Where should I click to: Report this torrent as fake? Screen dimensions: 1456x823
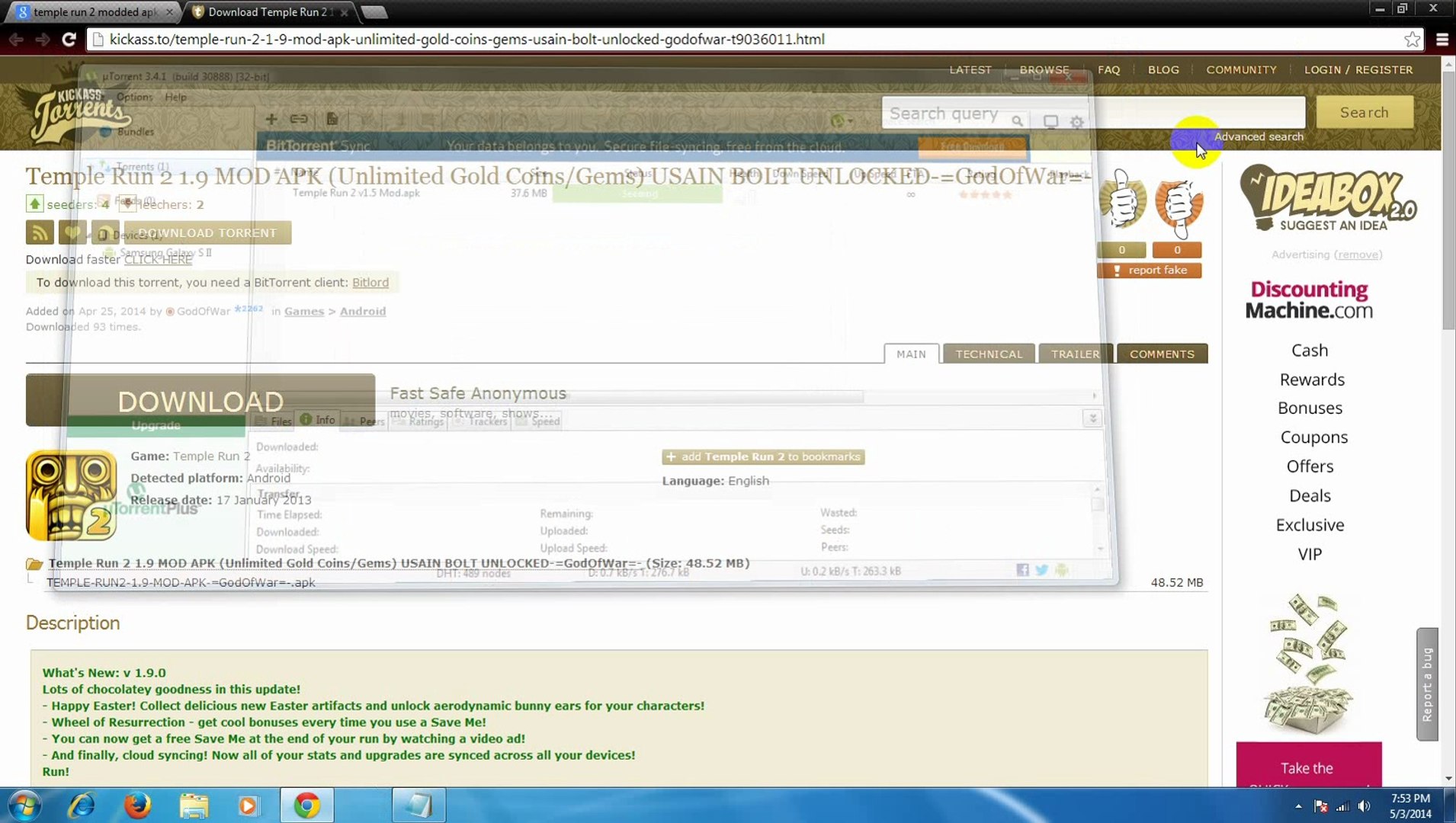tap(1150, 271)
